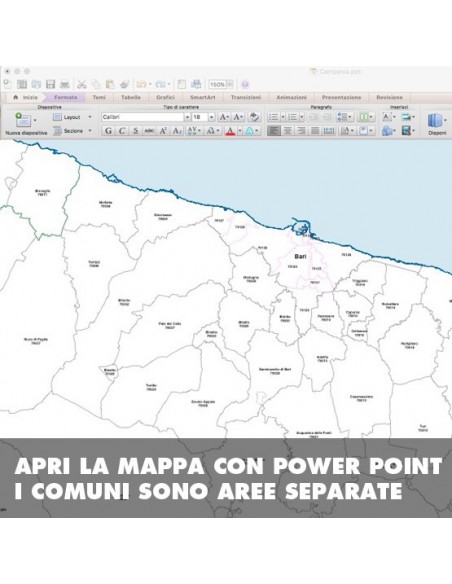452x584 pixels.
Task: Apply superscript A² formatting
Action: [163, 131]
